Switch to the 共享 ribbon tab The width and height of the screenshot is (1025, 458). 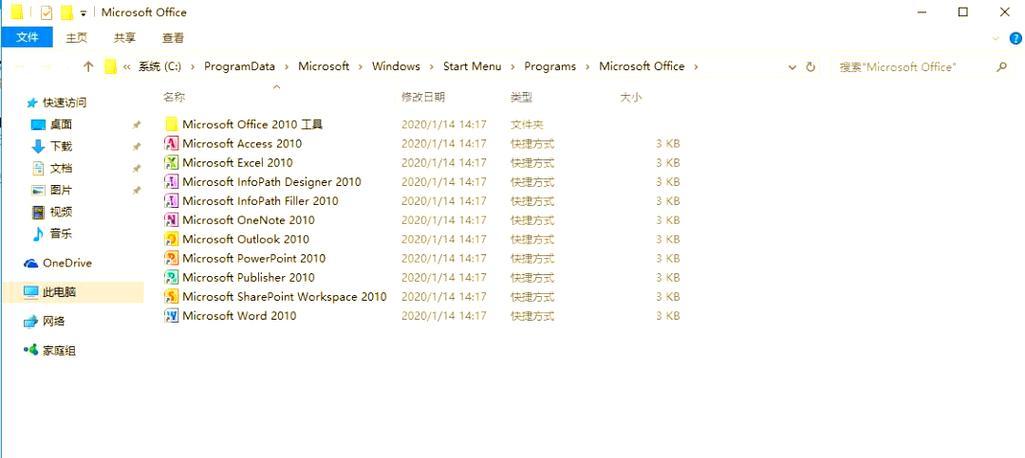[124, 38]
